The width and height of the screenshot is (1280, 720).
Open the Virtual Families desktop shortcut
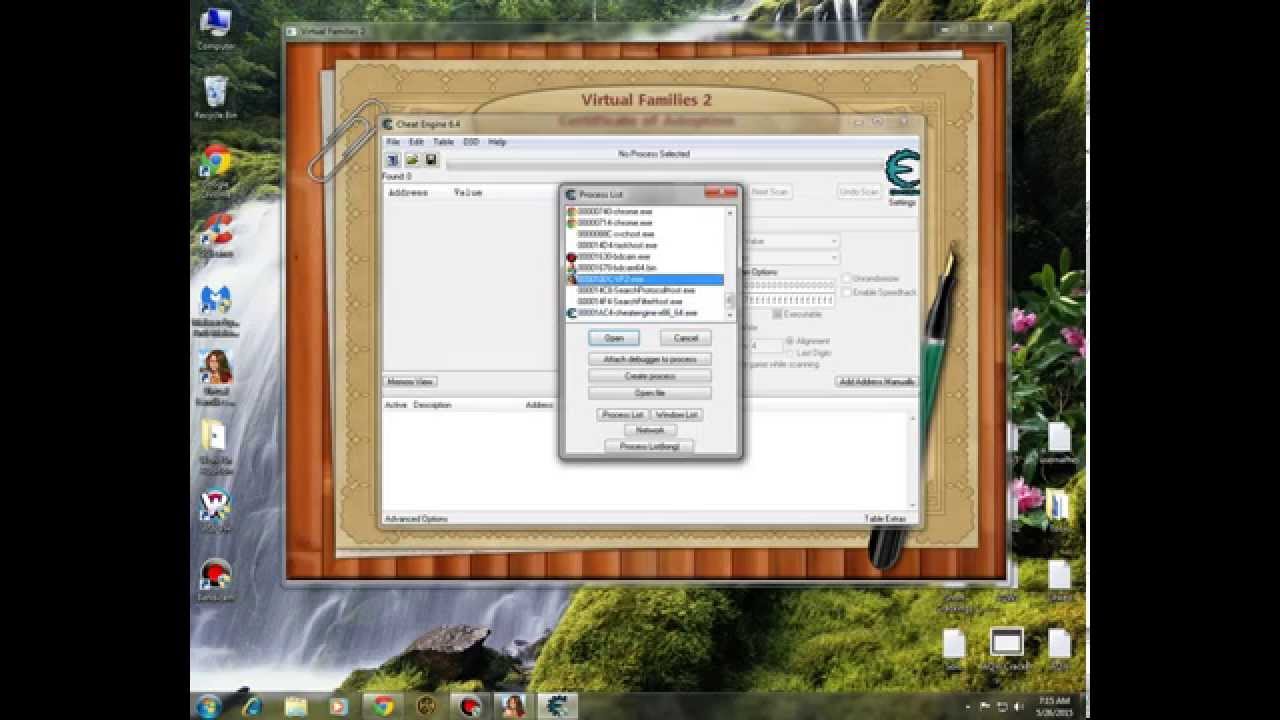point(216,377)
